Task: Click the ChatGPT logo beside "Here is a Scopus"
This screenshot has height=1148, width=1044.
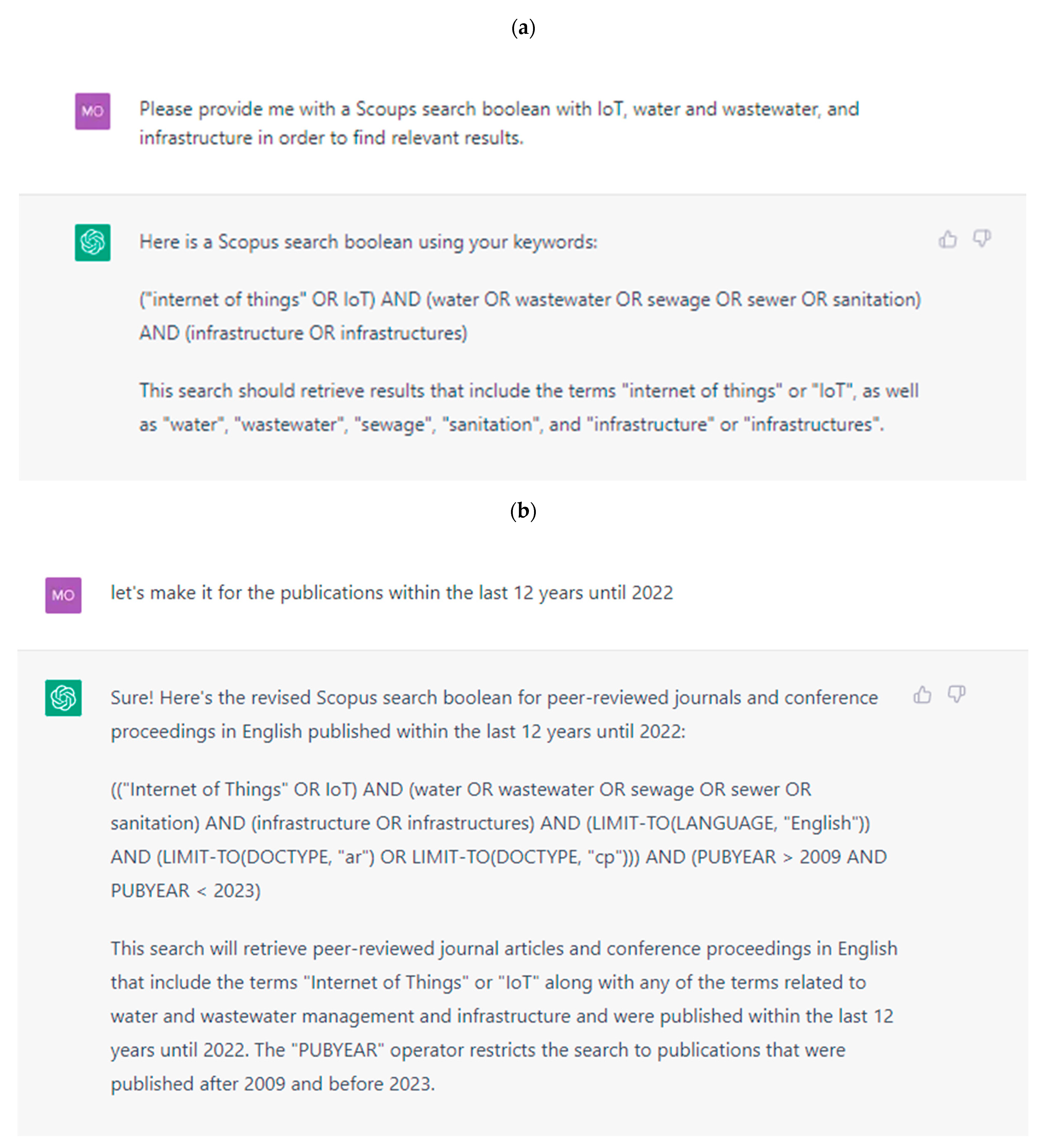Action: (92, 243)
